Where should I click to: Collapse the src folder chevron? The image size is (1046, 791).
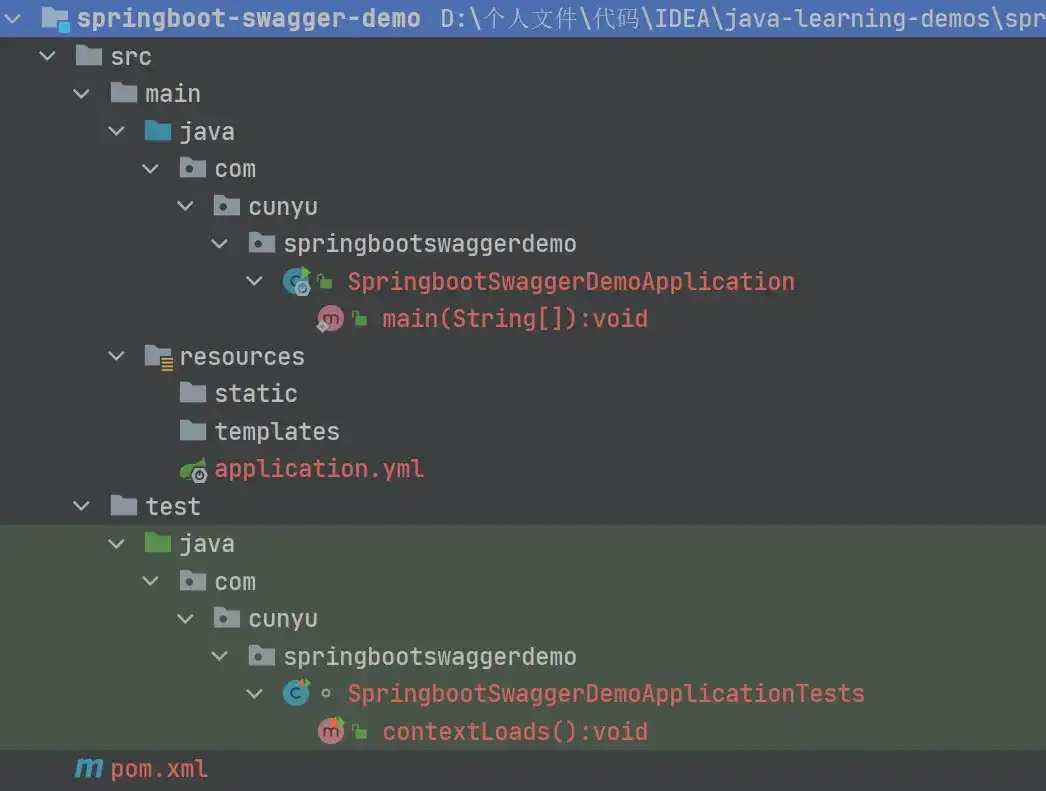47,57
